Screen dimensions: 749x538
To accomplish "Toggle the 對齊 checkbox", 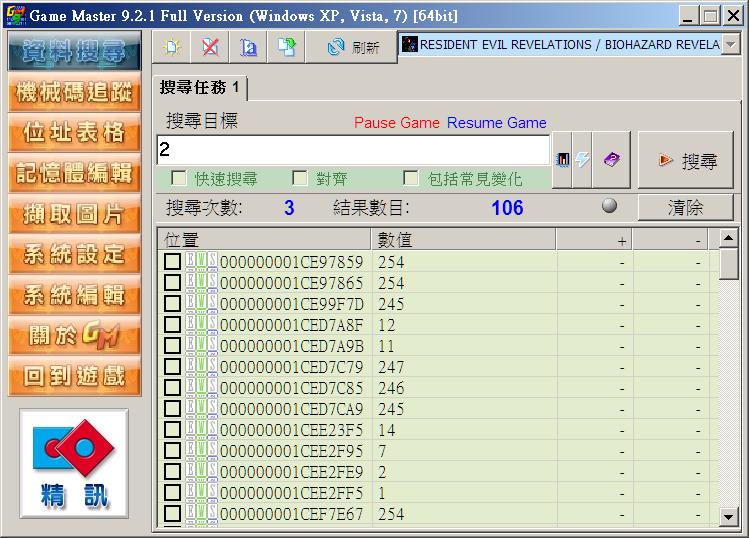I will (x=300, y=178).
